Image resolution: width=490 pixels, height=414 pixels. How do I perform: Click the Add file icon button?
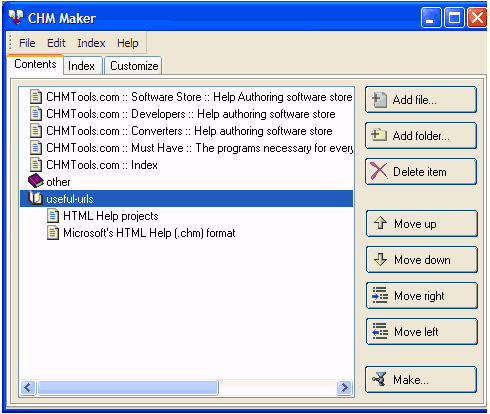pos(379,100)
